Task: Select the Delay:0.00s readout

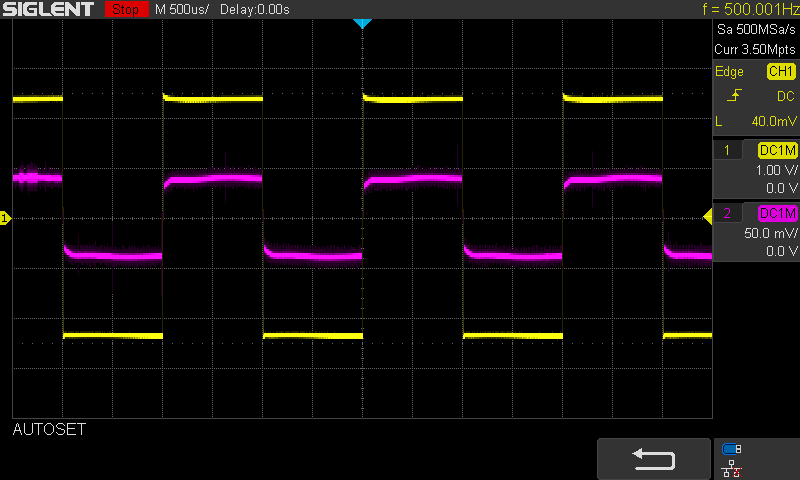Action: click(x=255, y=9)
